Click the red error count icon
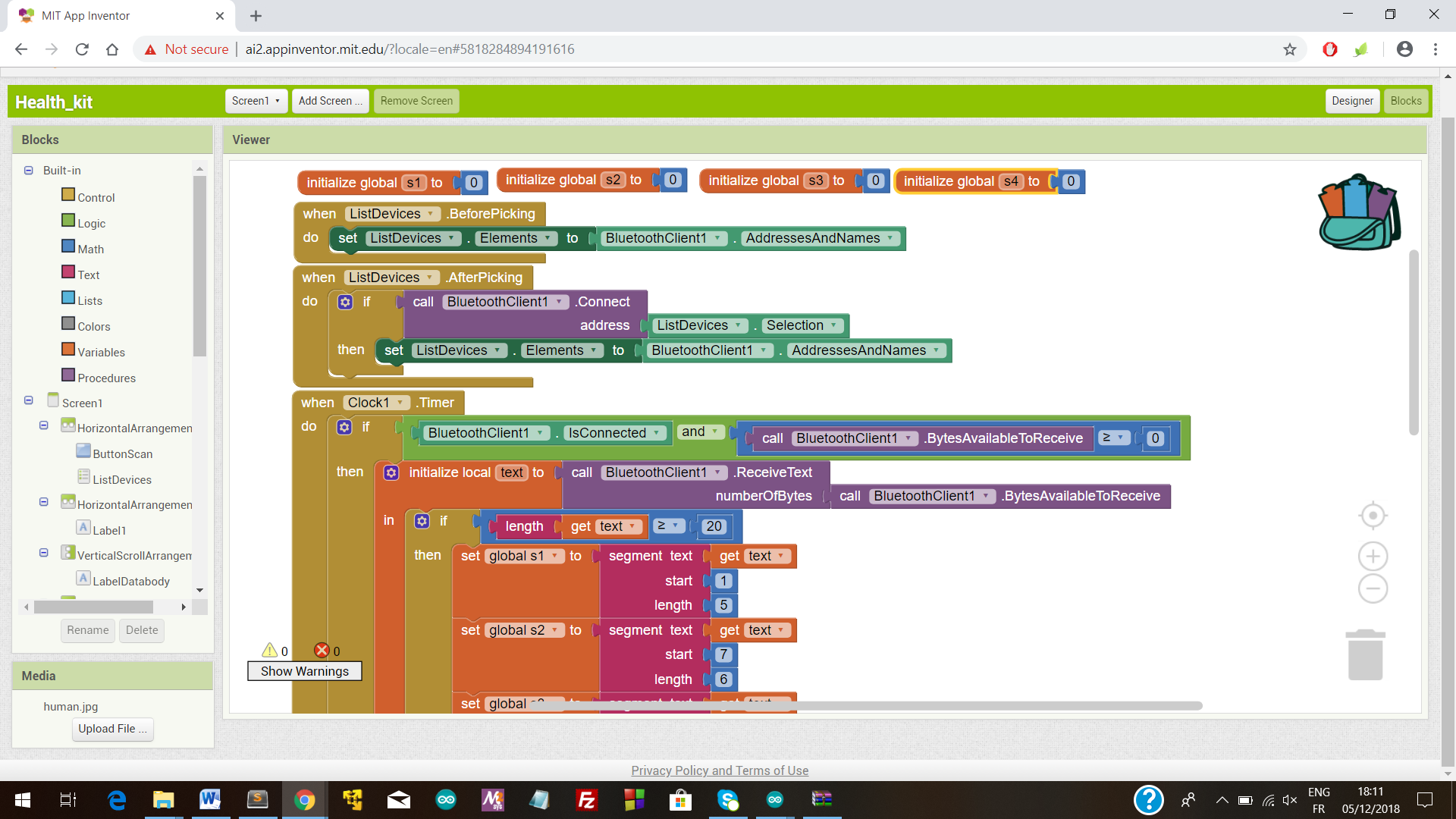The height and width of the screenshot is (819, 1456). 322,651
